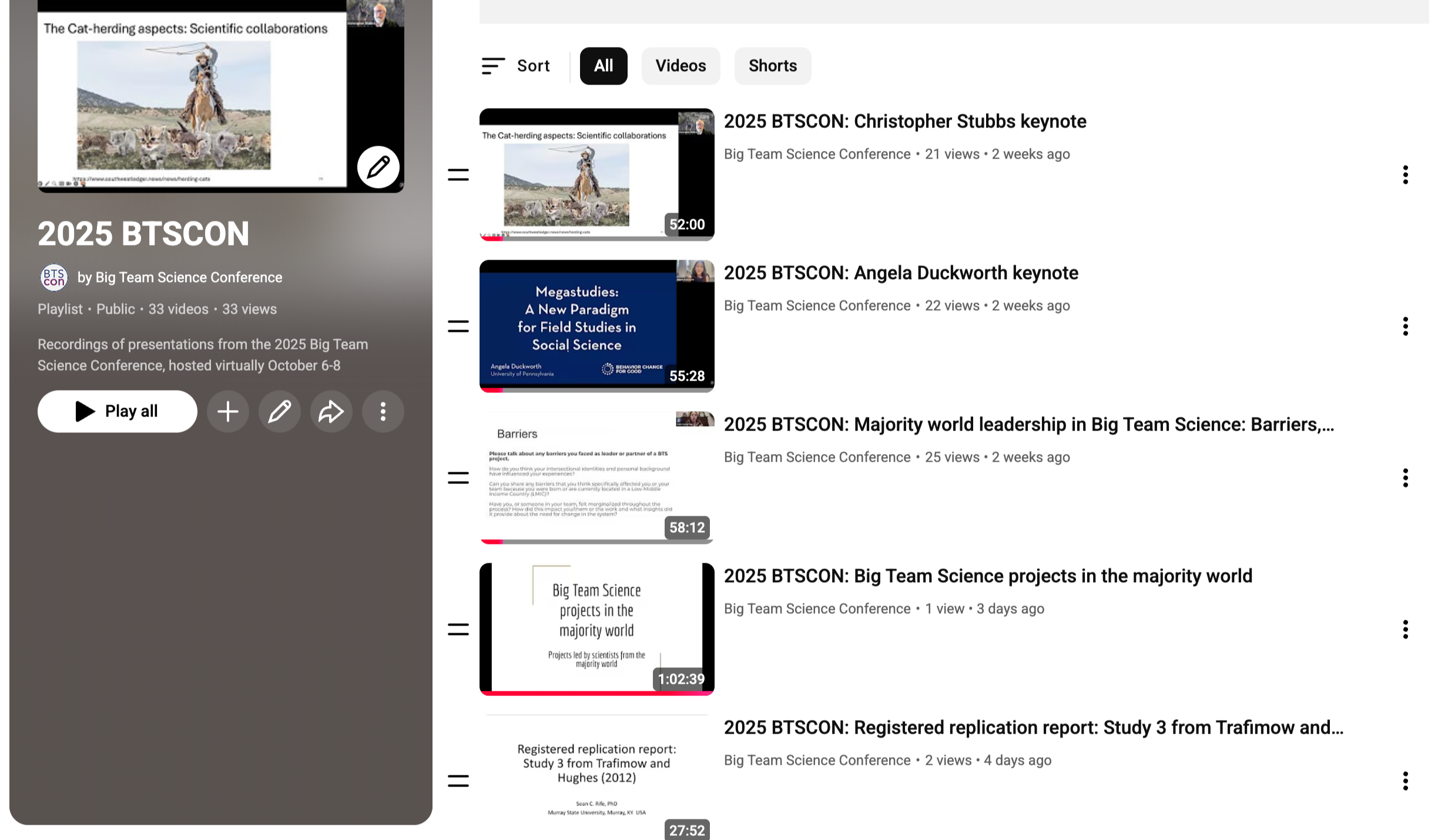Screen dimensions: 1438x840
Task: Click the Add to library plus icon
Action: [x=227, y=411]
